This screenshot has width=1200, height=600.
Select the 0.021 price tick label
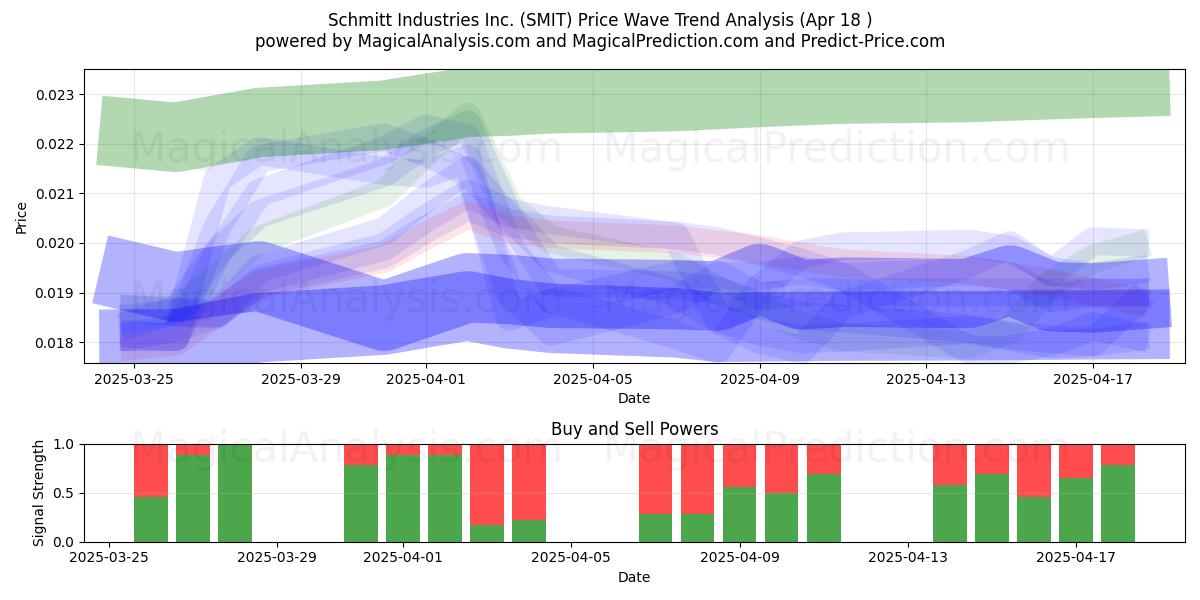click(56, 194)
